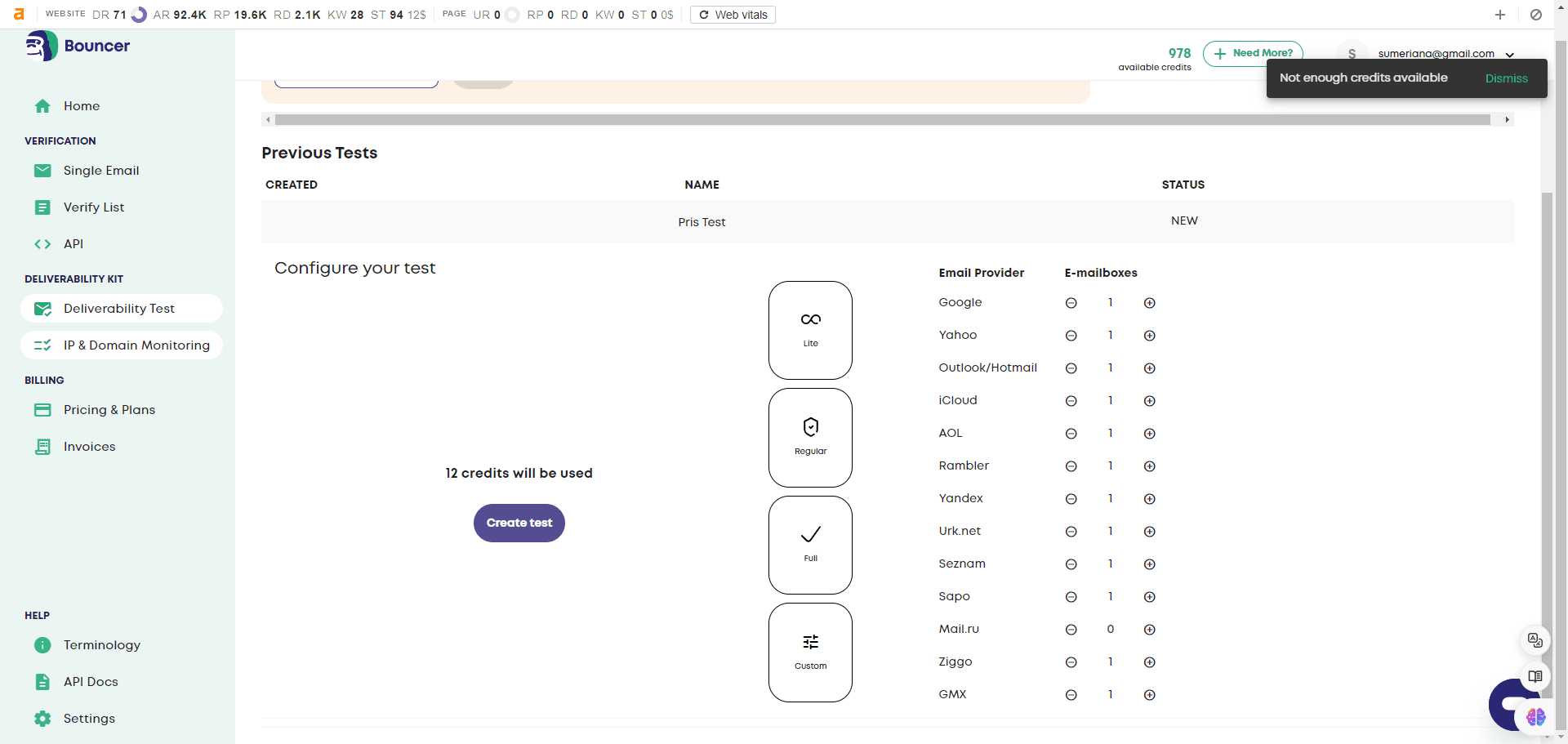Select the Full test preset
Screen dimensions: 1568x744
[x=810, y=545]
